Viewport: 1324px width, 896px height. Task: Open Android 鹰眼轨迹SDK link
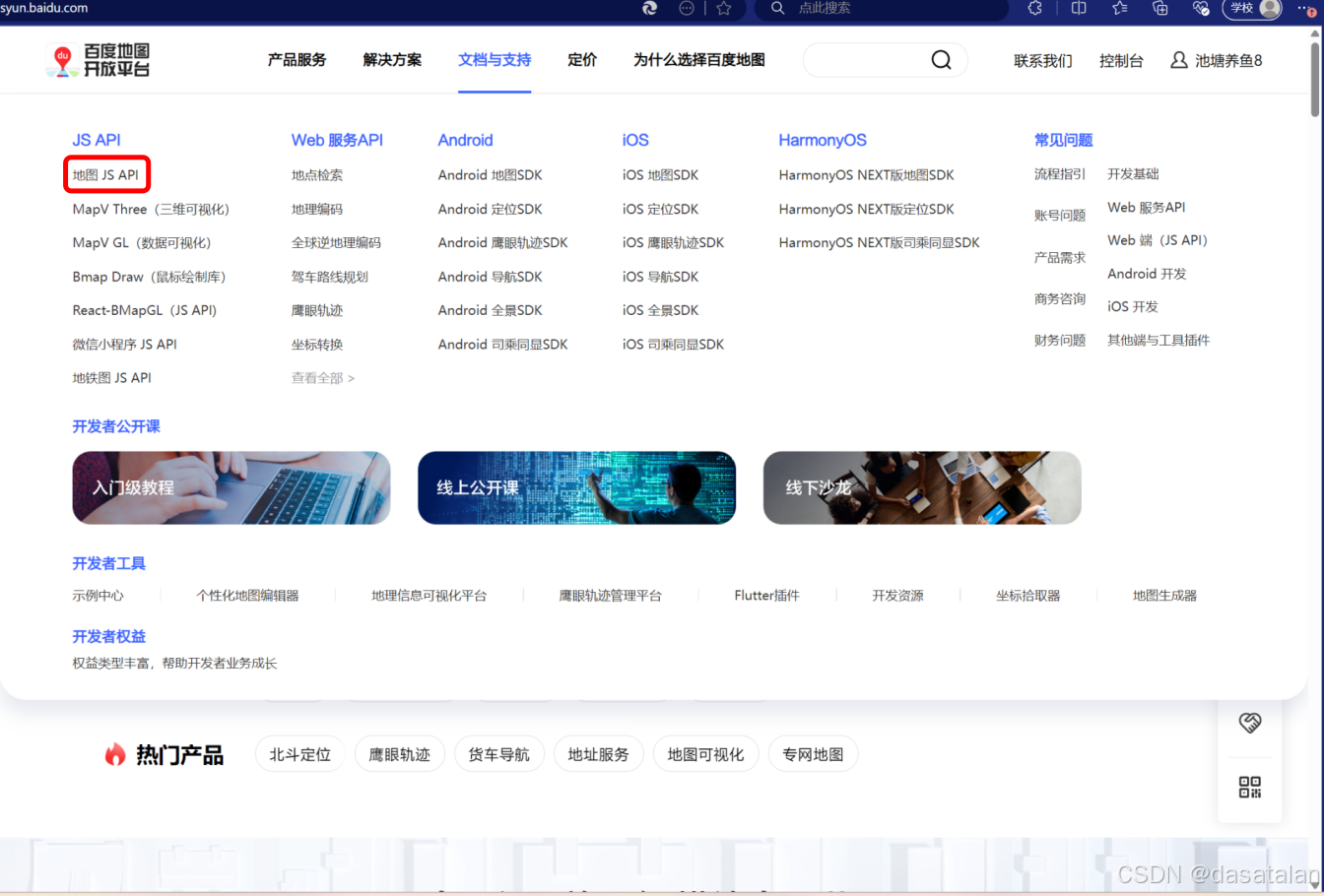[x=502, y=242]
